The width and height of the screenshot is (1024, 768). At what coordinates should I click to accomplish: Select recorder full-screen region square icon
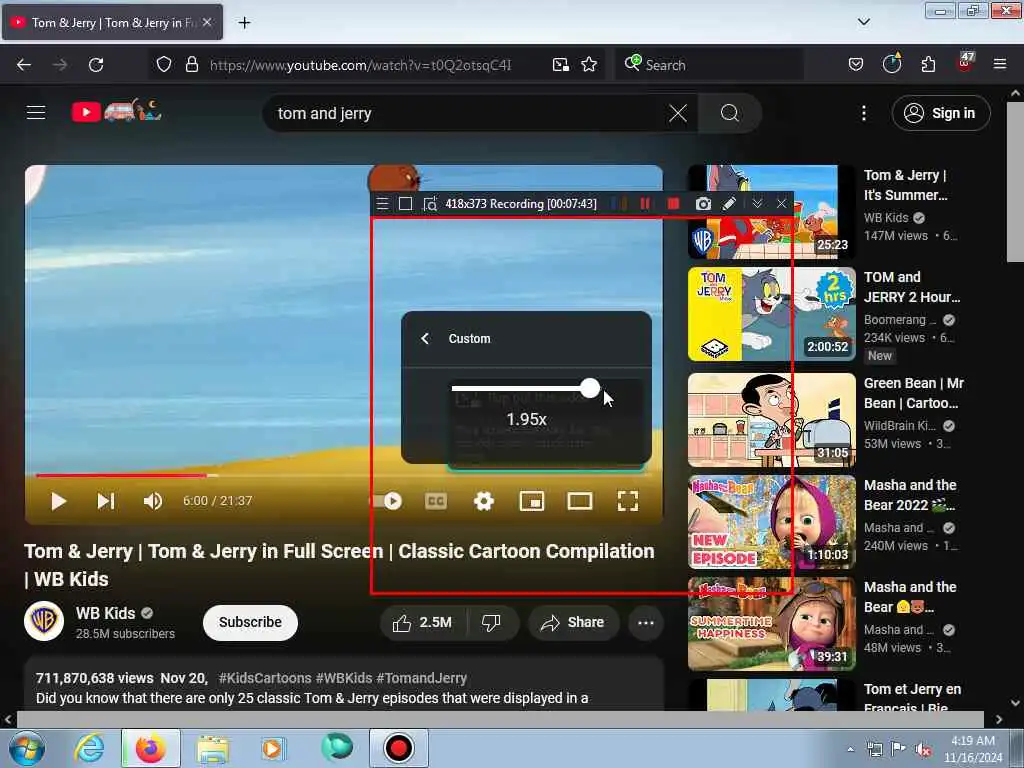[406, 204]
